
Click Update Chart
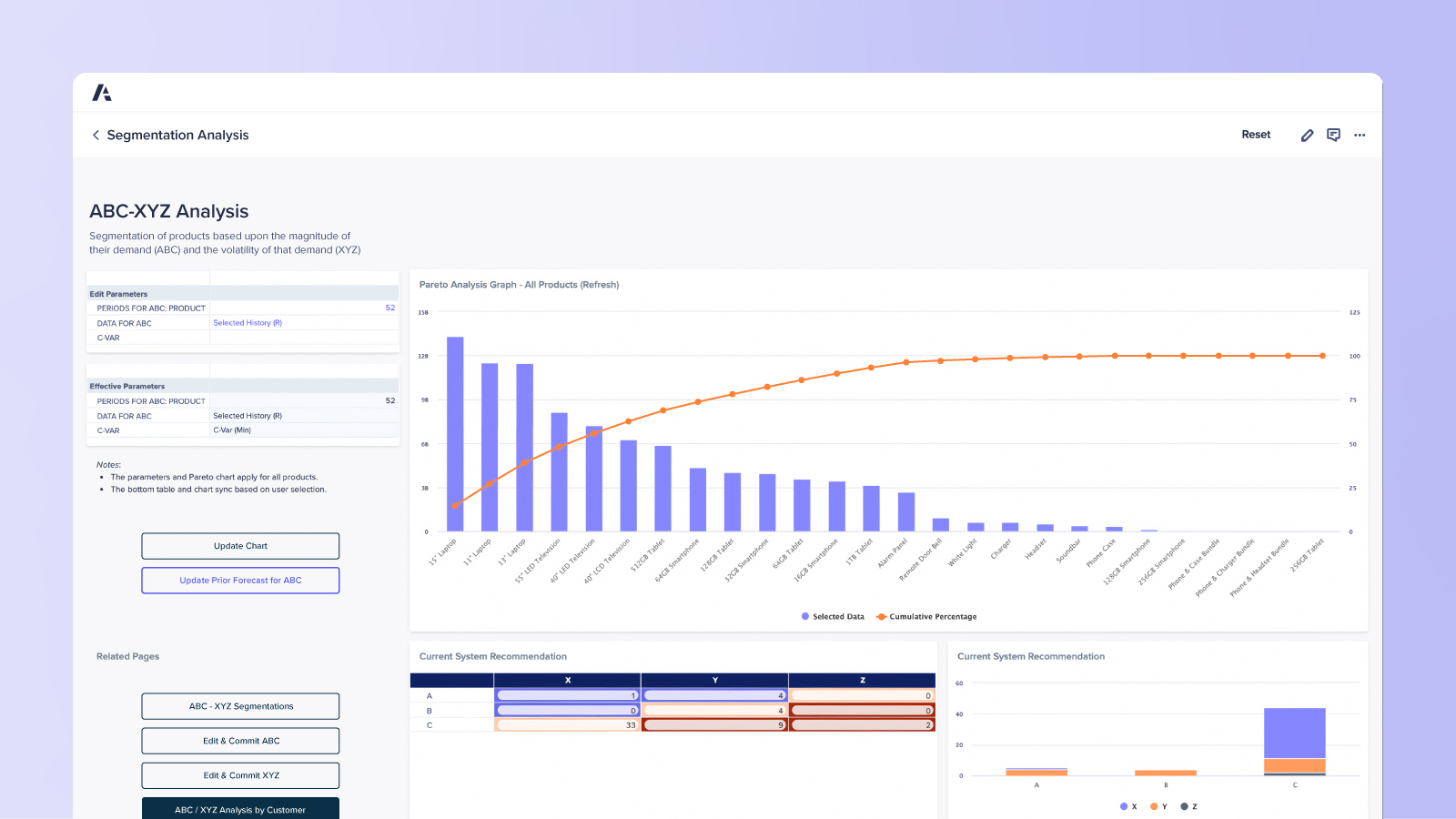point(239,546)
